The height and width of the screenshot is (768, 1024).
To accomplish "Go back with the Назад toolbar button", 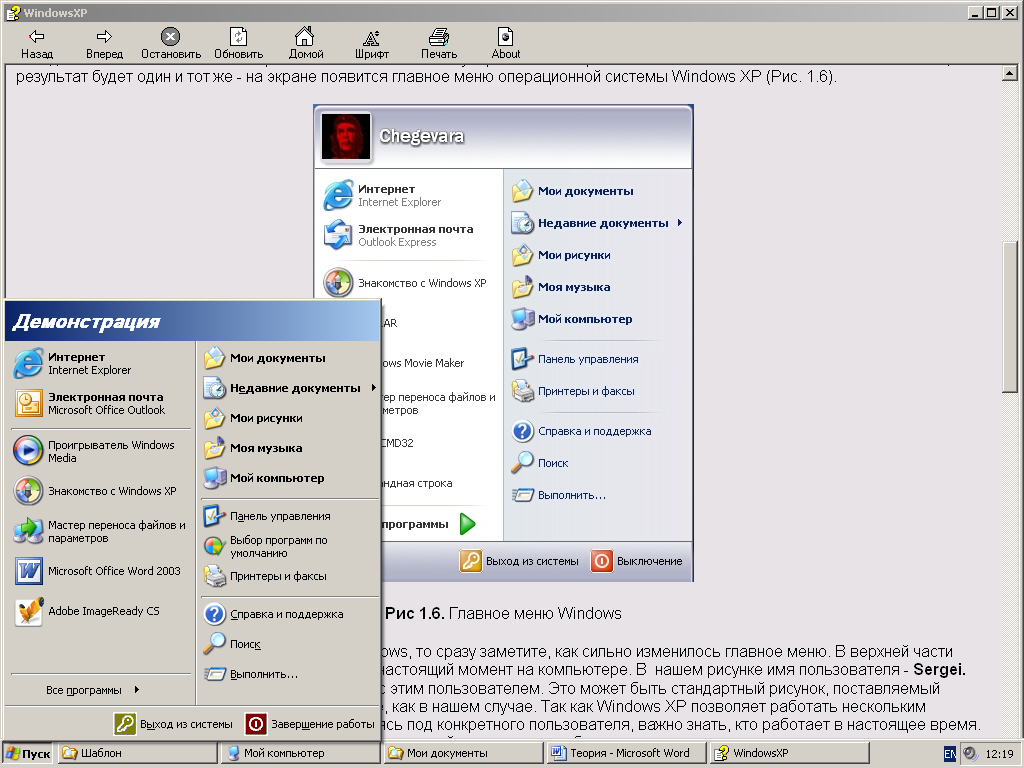I will click(37, 44).
